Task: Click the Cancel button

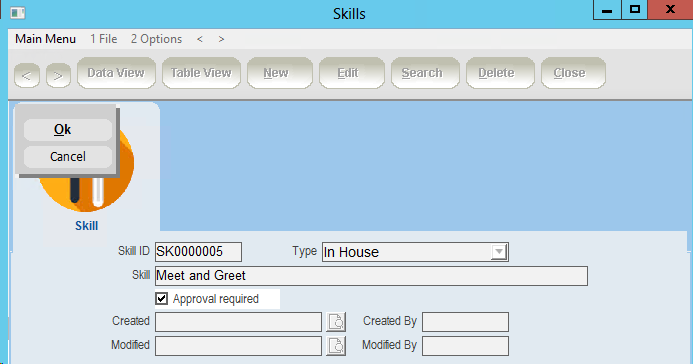Action: pyautogui.click(x=68, y=157)
